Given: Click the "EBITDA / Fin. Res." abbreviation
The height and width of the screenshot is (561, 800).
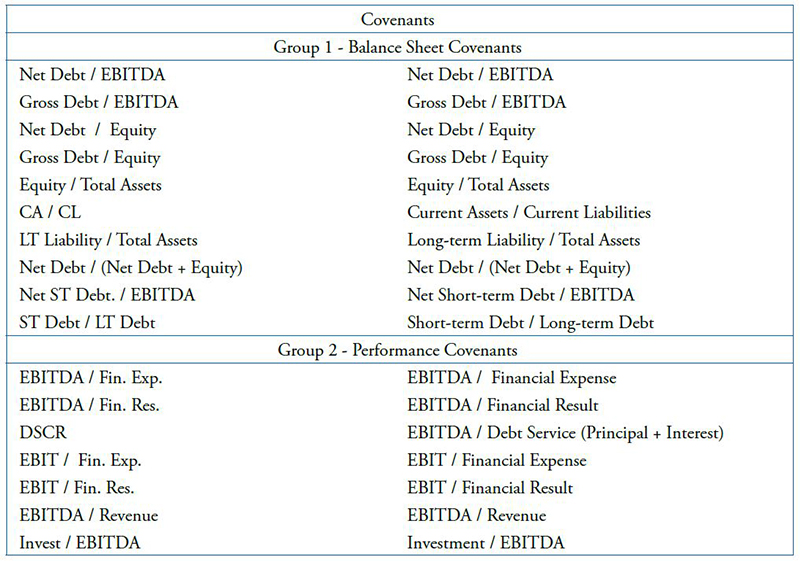Looking at the screenshot, I should click(x=90, y=405).
